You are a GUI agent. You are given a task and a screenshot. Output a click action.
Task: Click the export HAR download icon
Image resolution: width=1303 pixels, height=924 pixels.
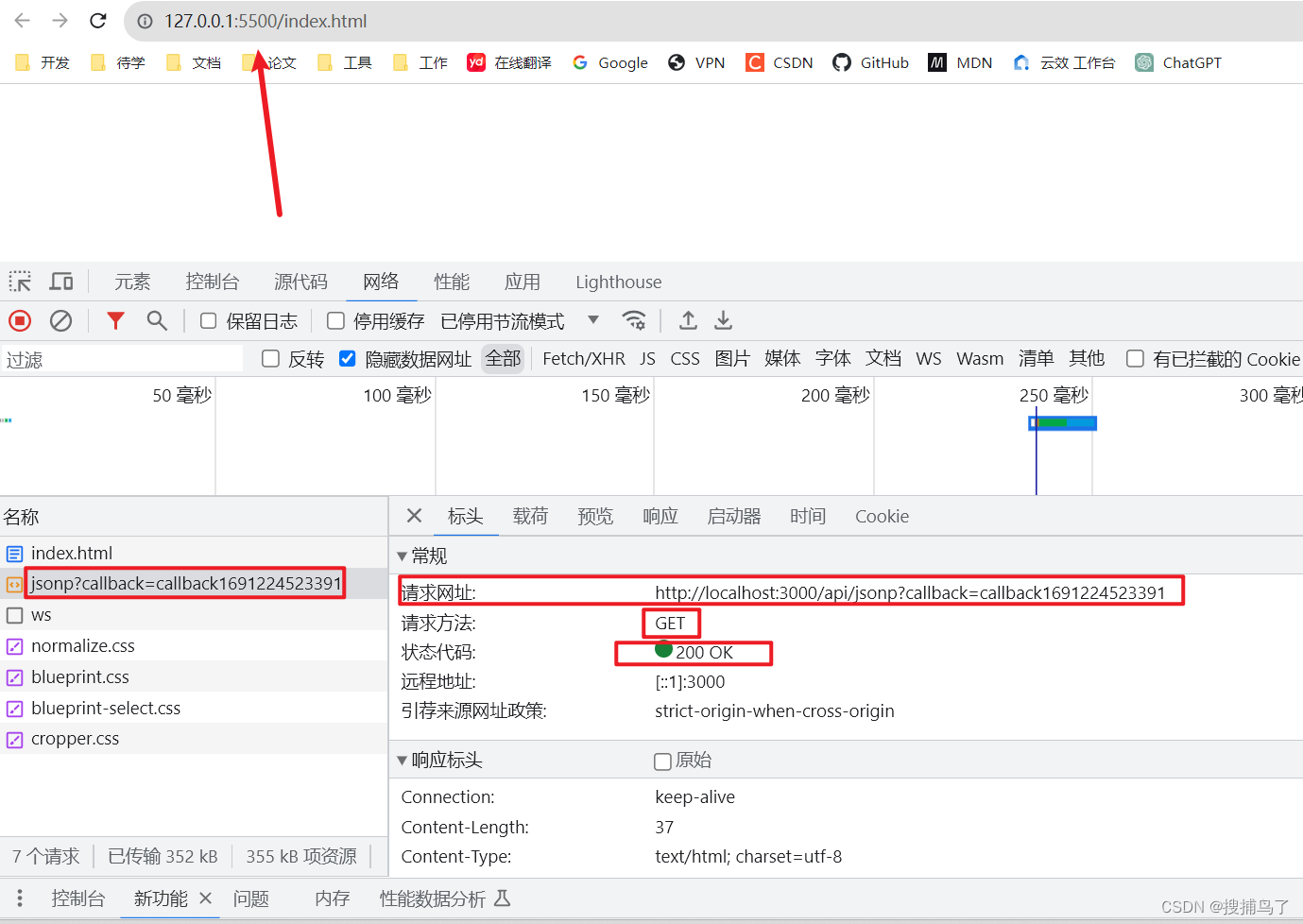723,321
